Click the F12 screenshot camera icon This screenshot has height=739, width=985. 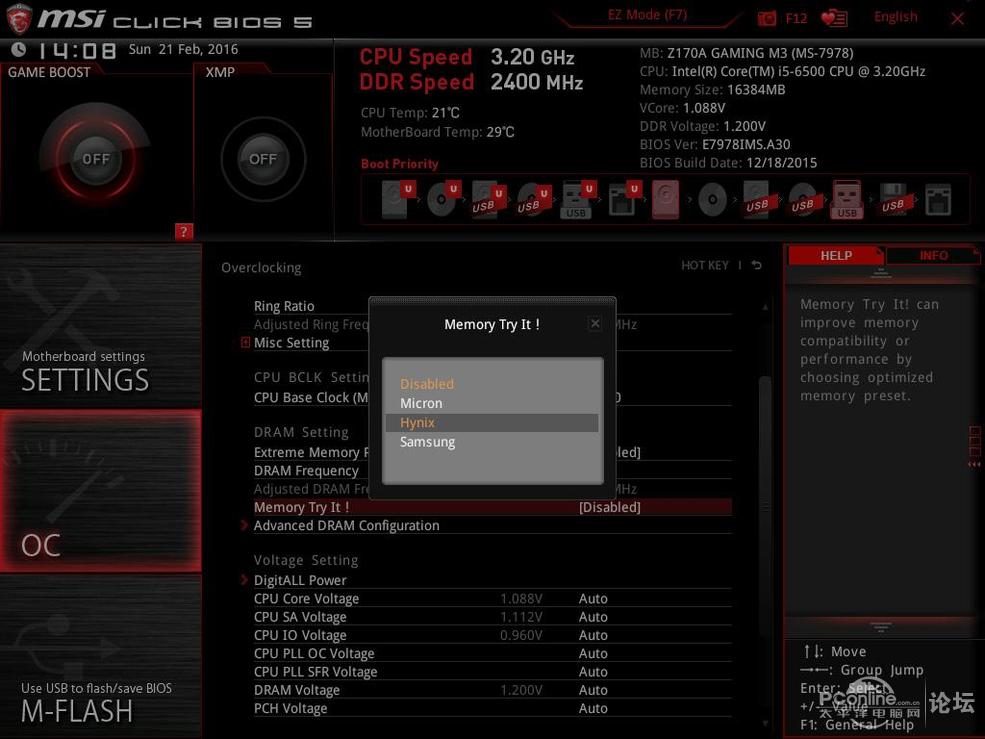[766, 18]
